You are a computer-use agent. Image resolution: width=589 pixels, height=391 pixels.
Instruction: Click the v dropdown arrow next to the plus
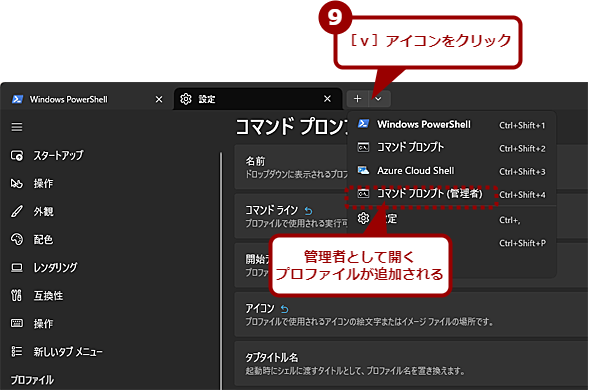[x=379, y=99]
